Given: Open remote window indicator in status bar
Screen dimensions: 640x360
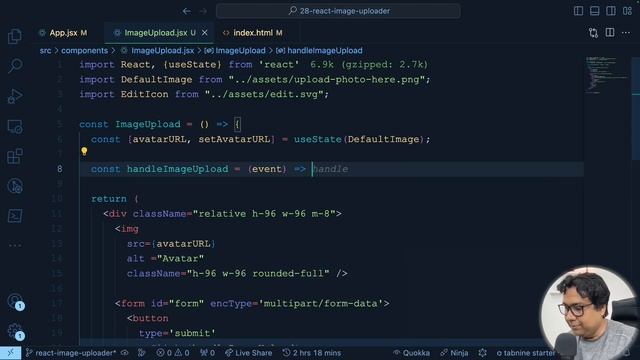Looking at the screenshot, I should 10,353.
